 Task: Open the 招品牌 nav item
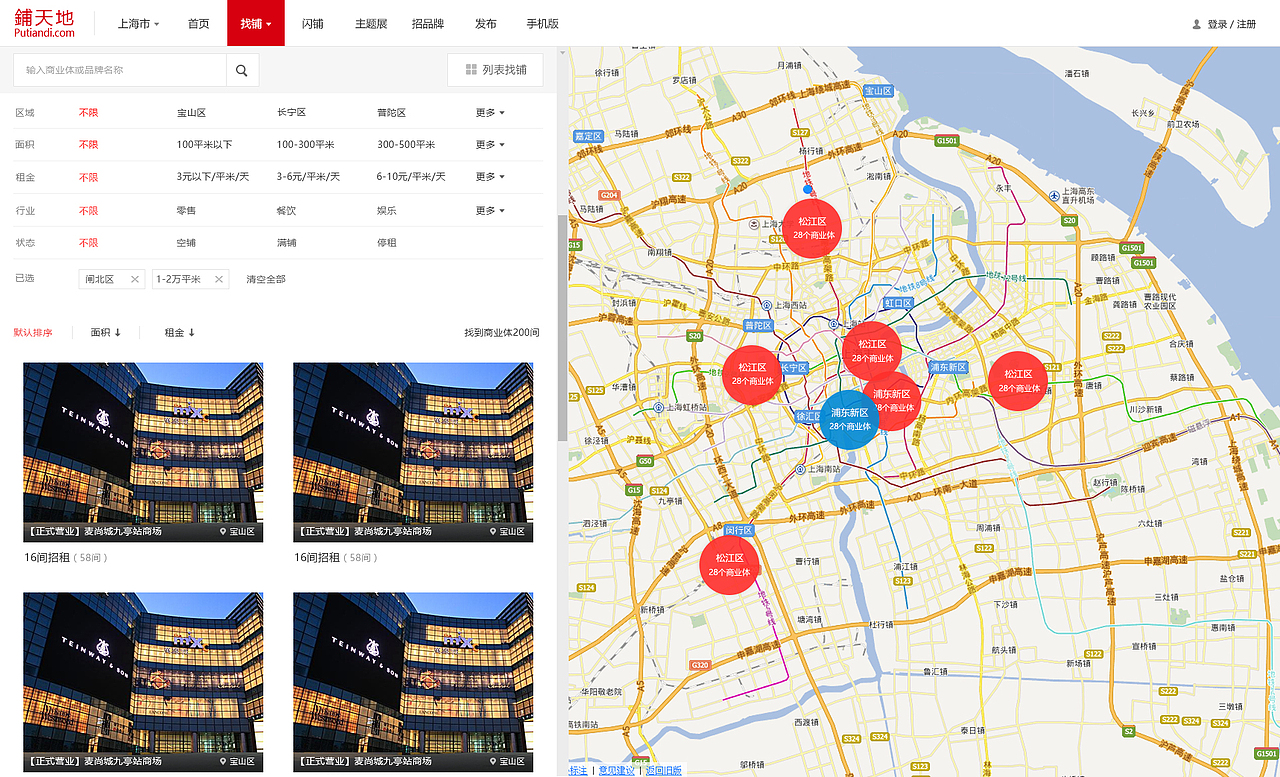coord(428,23)
